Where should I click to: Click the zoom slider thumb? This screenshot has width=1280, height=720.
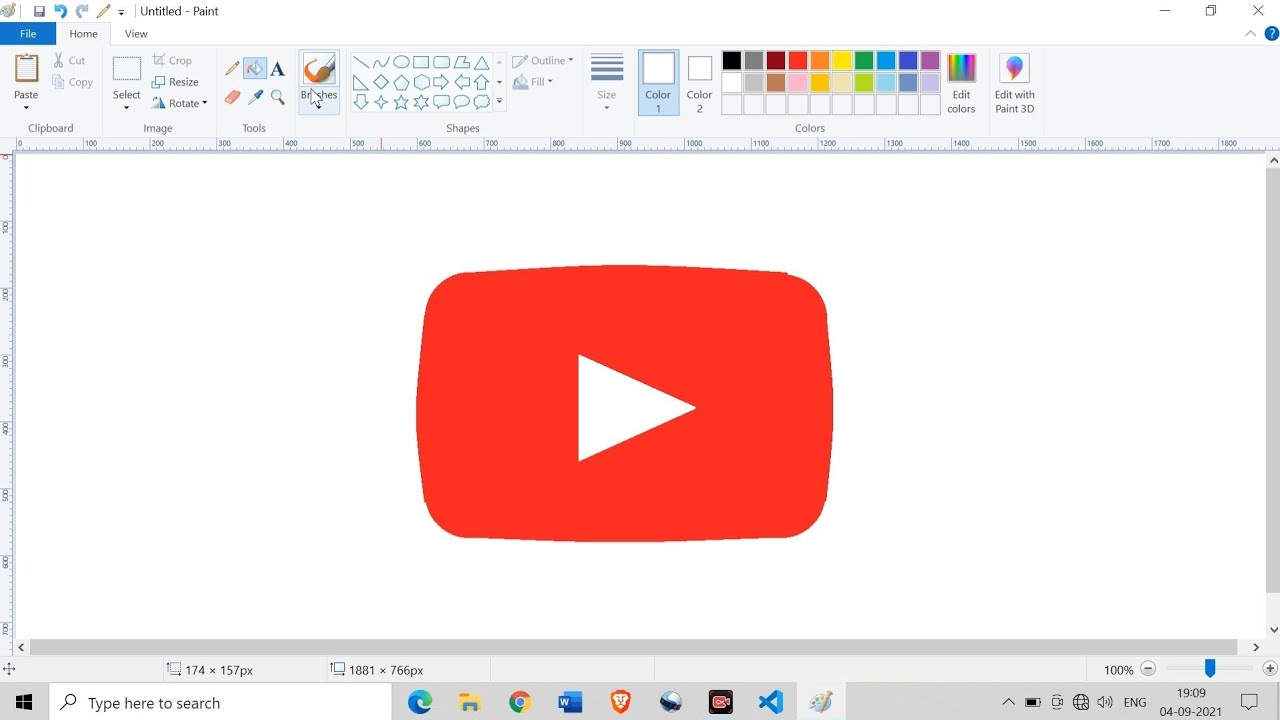coord(1209,669)
